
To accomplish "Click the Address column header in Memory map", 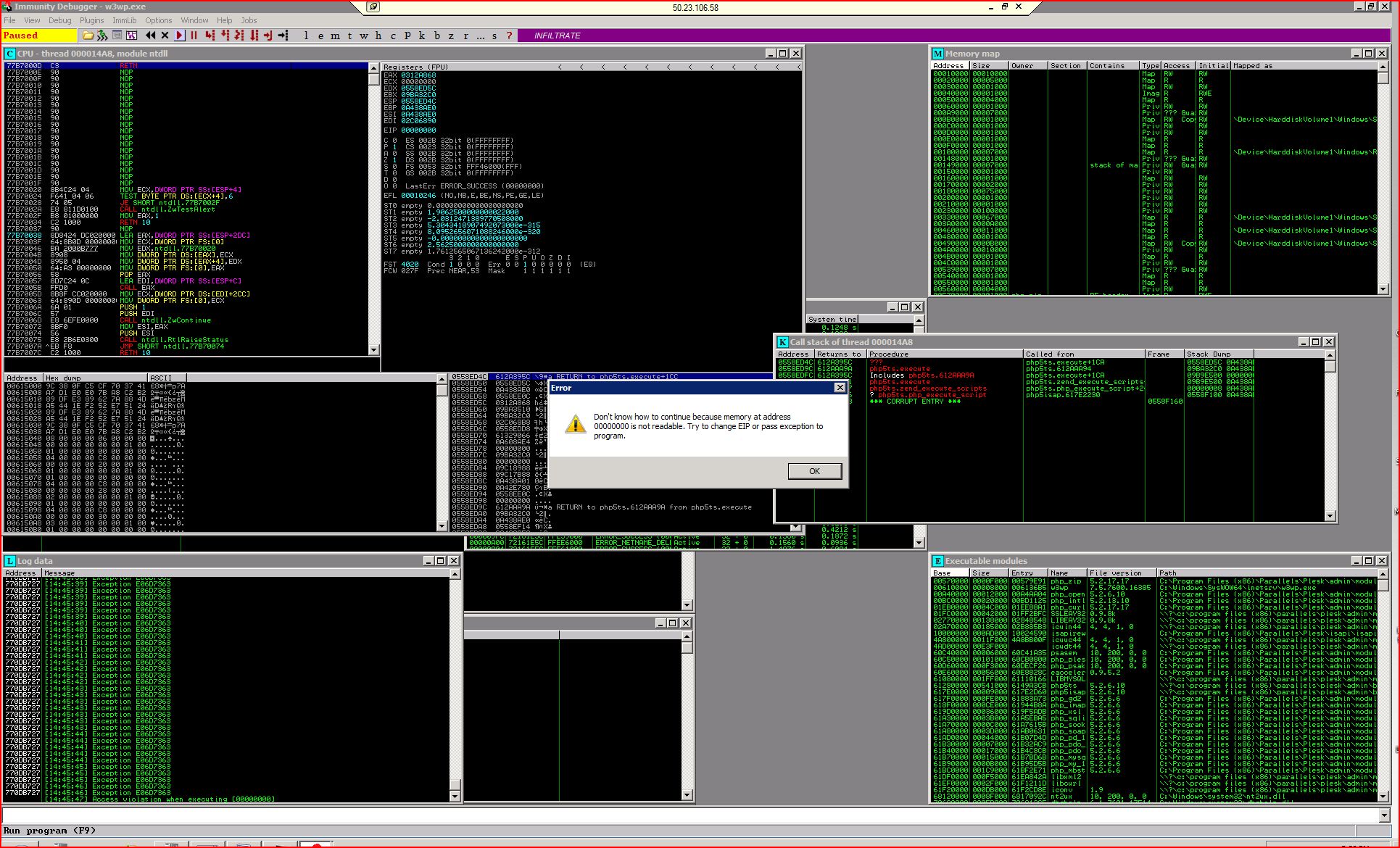I will 949,66.
